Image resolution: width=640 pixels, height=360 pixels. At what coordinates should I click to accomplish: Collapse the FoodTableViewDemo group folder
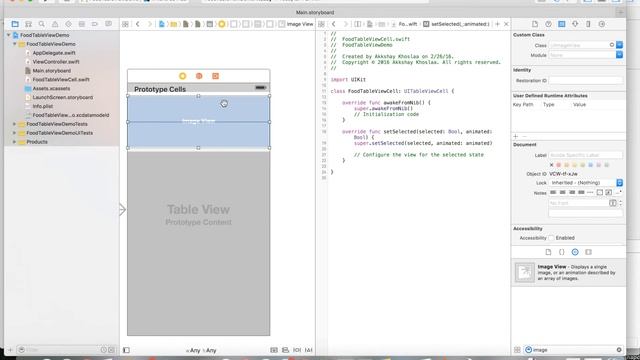[15, 44]
